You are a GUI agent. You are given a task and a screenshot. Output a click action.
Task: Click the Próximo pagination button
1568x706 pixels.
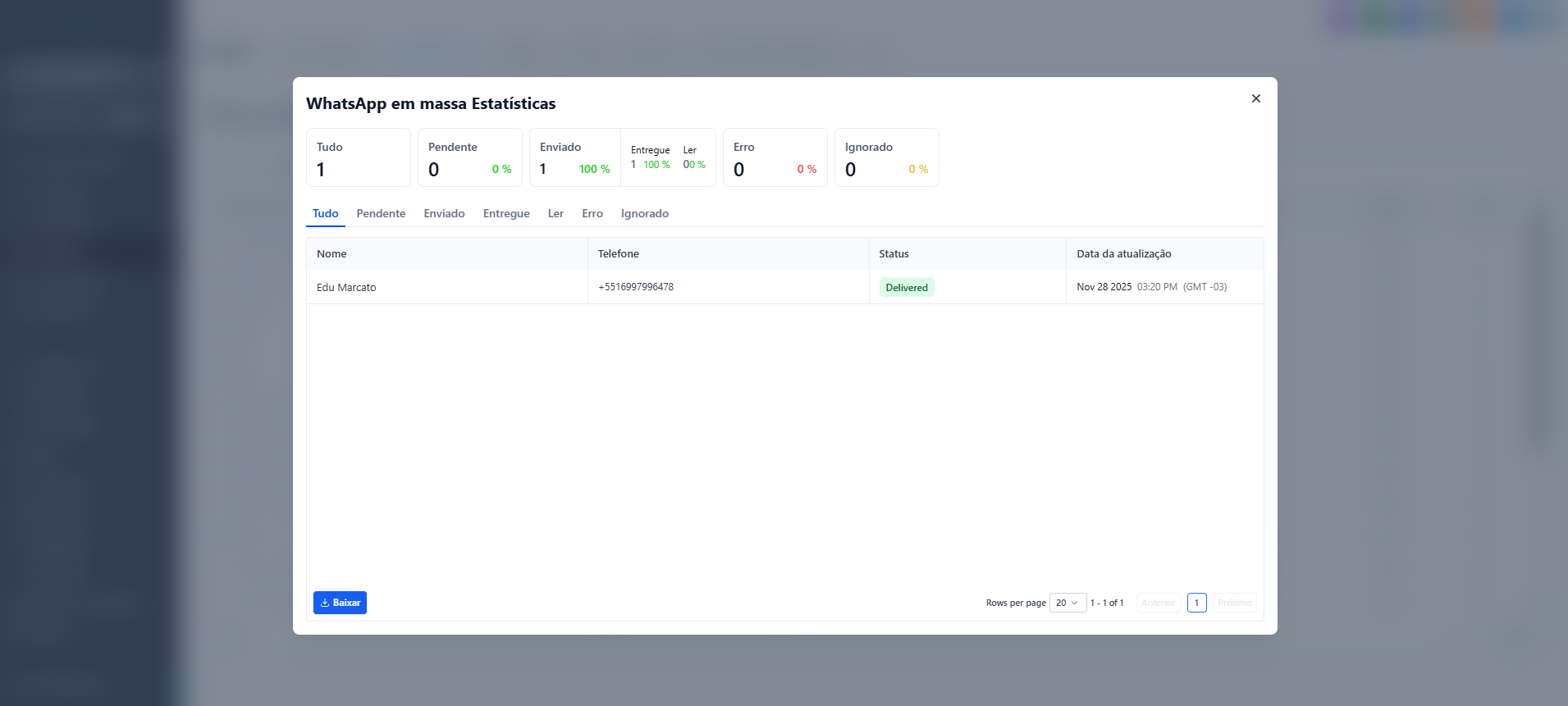(1235, 603)
